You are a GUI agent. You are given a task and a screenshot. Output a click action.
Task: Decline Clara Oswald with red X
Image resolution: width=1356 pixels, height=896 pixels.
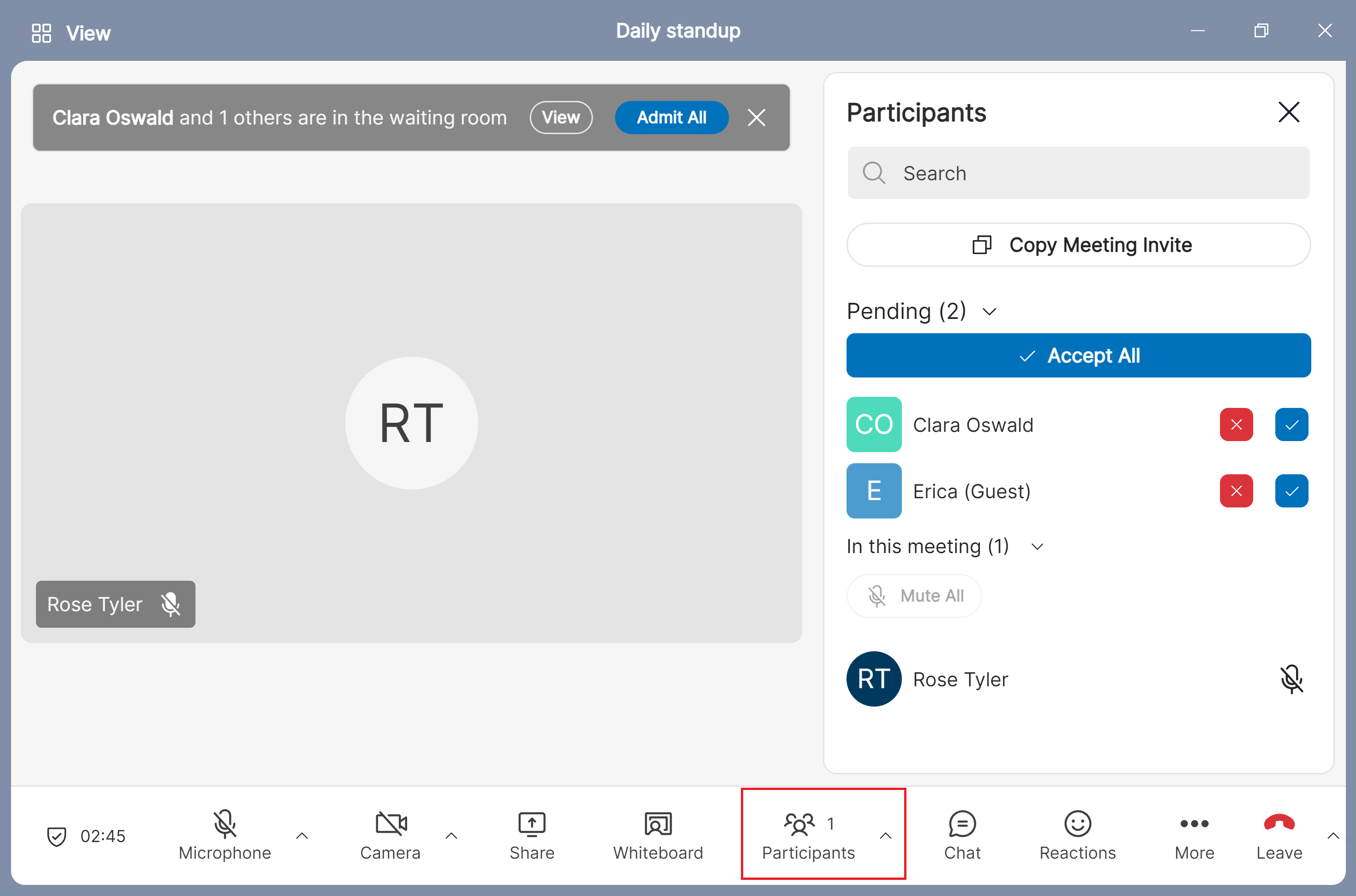pos(1236,424)
